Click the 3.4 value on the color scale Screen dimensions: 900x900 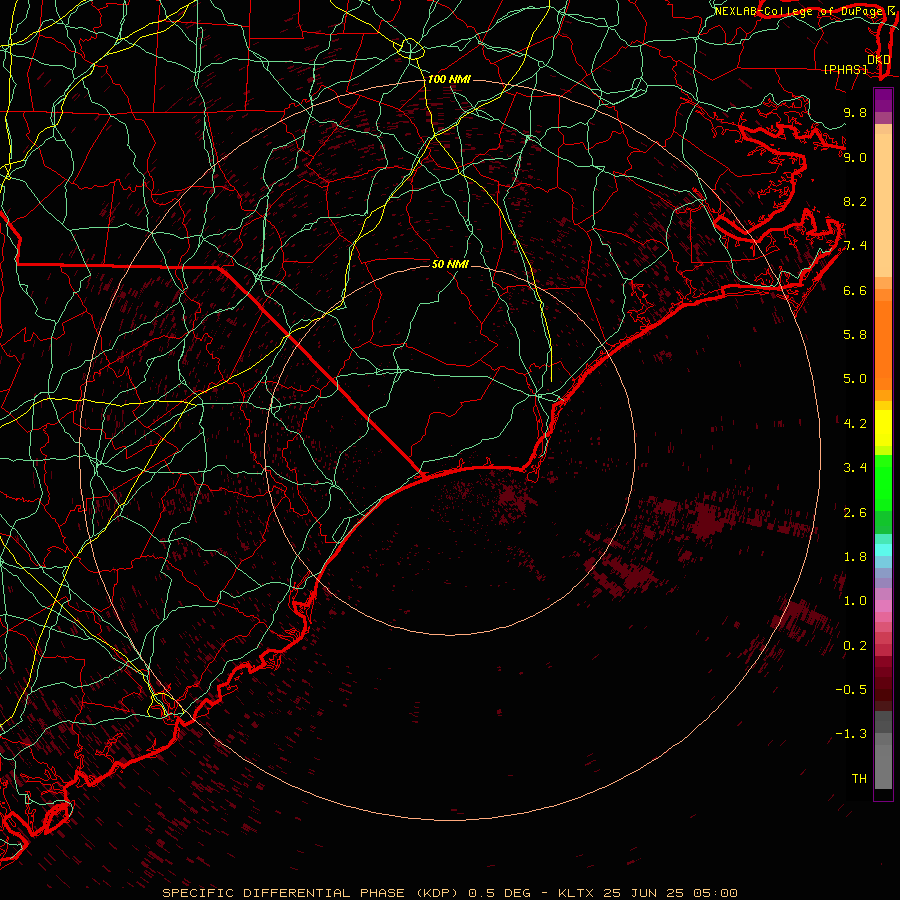tap(855, 468)
